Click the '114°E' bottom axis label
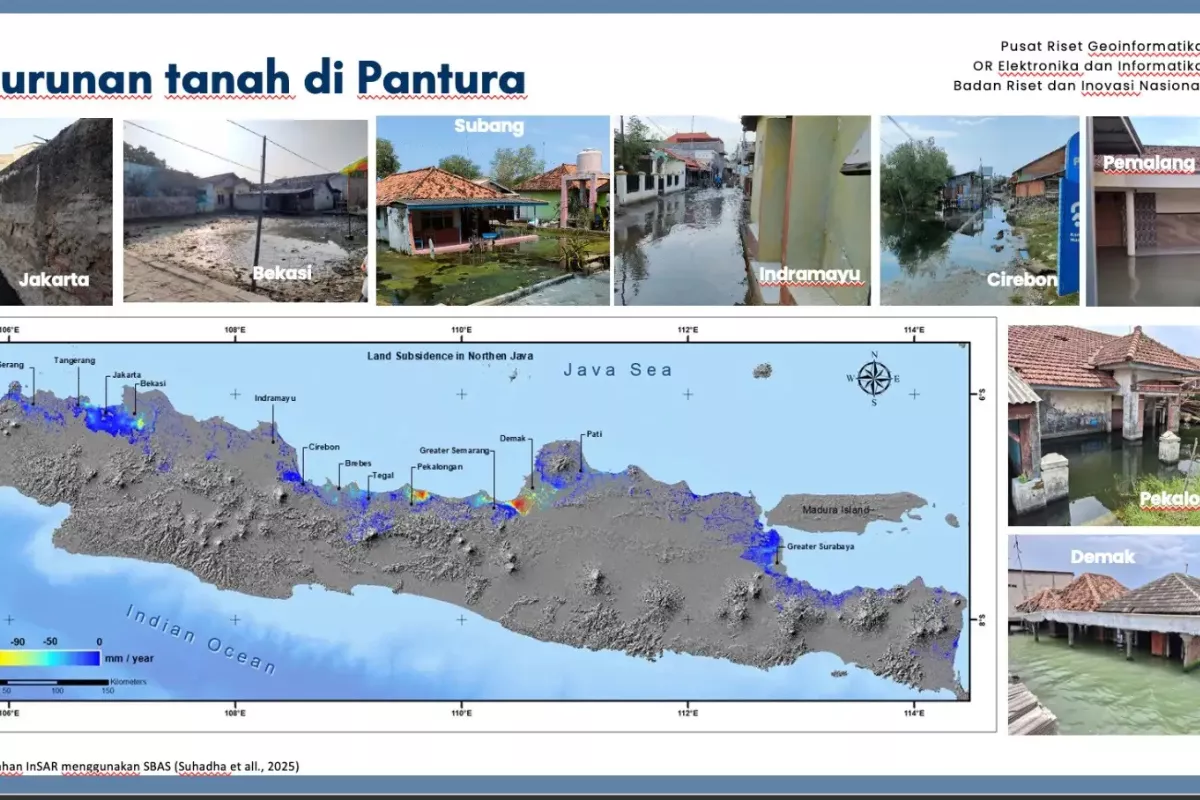Image resolution: width=1200 pixels, height=800 pixels. (x=914, y=714)
